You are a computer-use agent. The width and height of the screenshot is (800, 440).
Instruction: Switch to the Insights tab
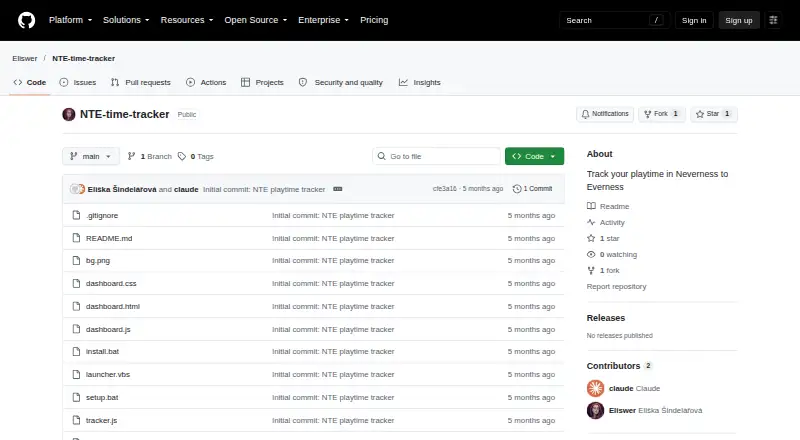(x=419, y=82)
